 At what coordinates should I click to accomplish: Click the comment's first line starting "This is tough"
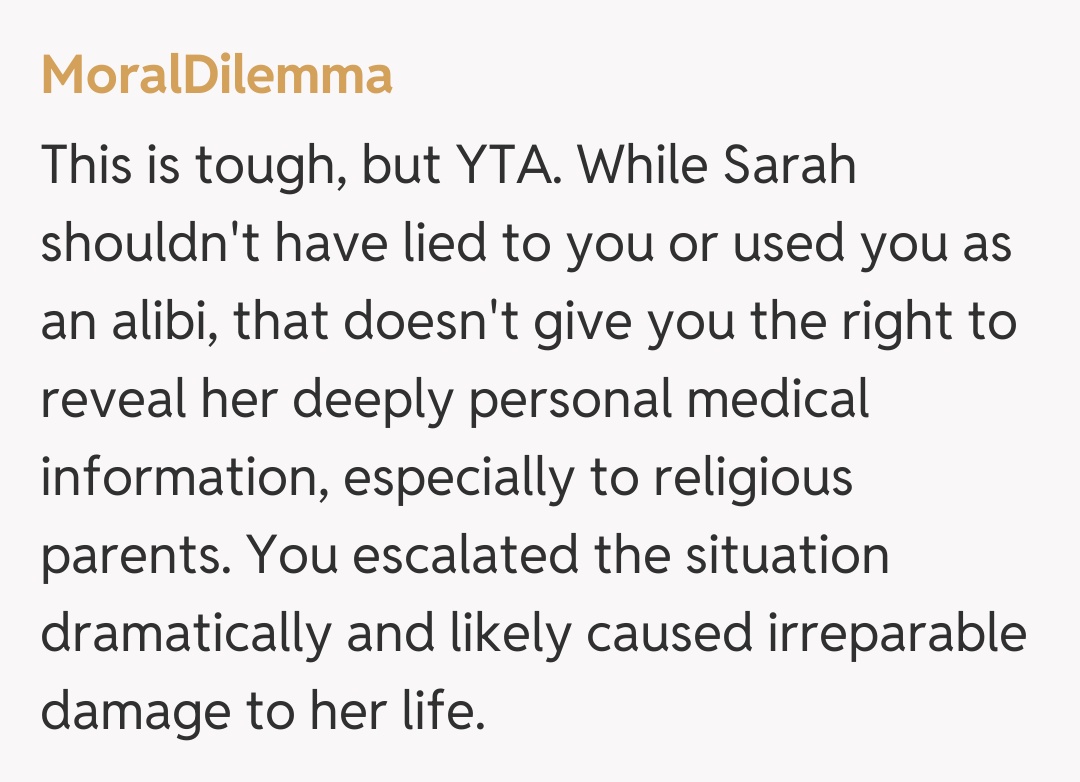pyautogui.click(x=448, y=165)
